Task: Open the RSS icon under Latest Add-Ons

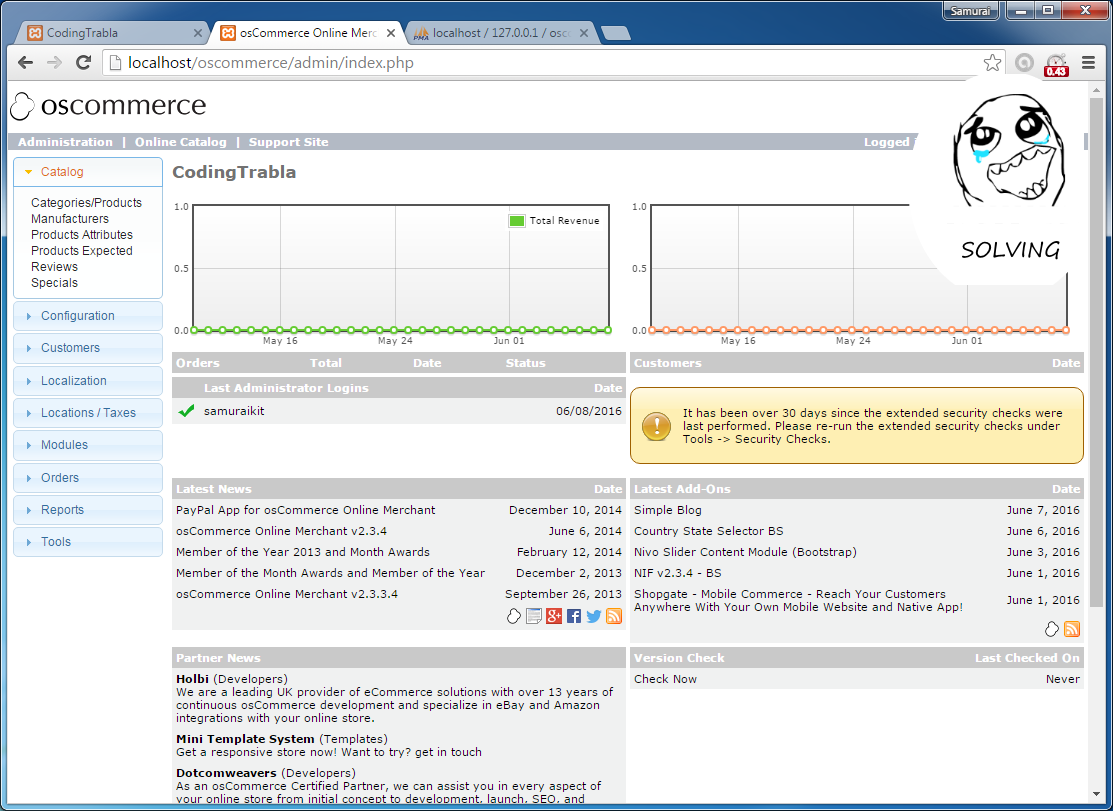Action: pyautogui.click(x=1072, y=629)
